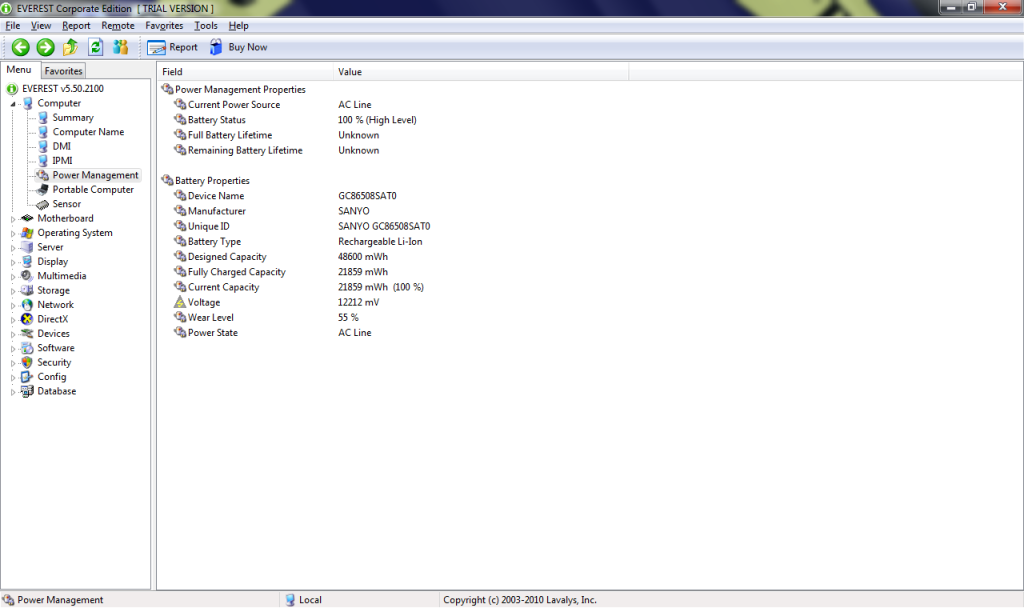Click the green Back arrow icon

21,47
